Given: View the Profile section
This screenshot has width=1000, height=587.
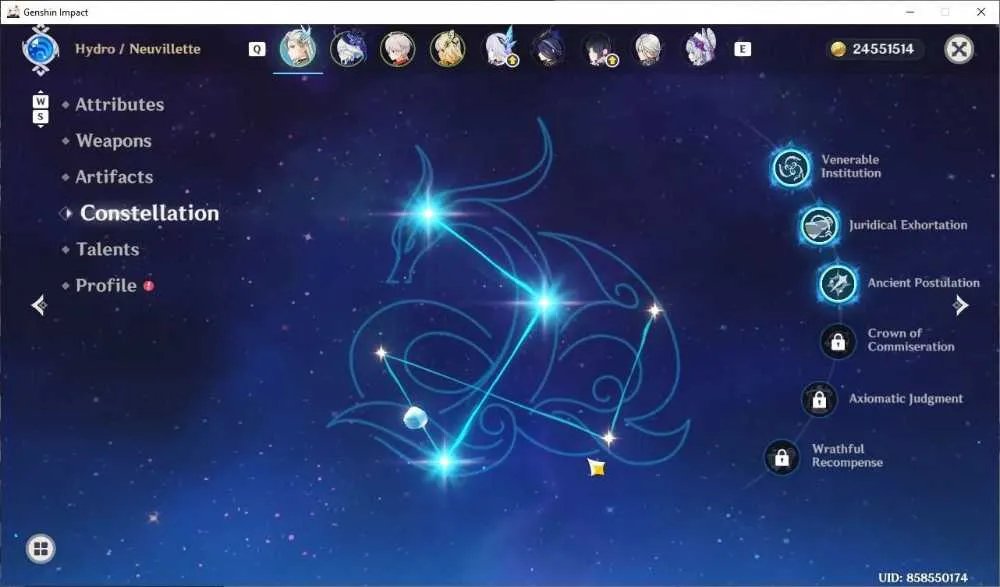Looking at the screenshot, I should pyautogui.click(x=106, y=286).
